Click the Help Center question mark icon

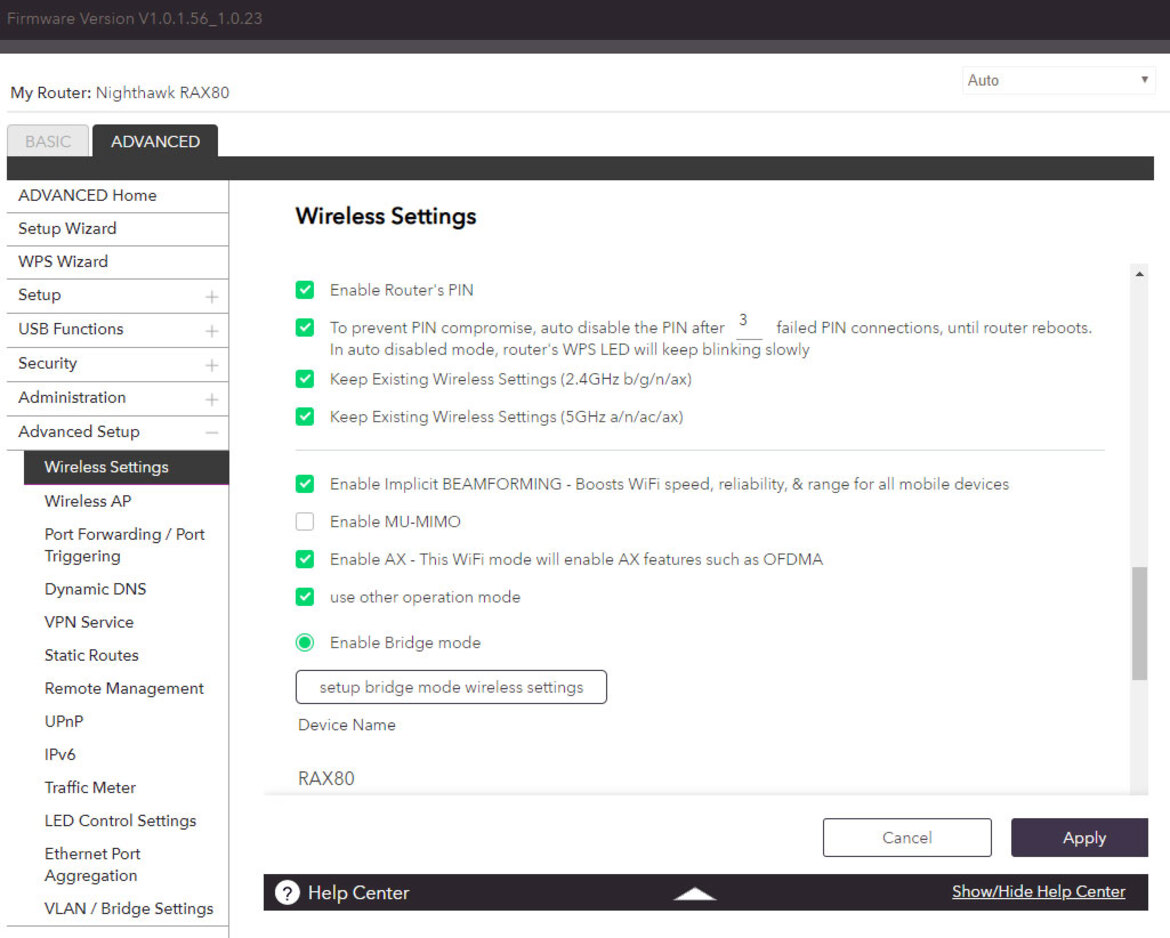[x=287, y=892]
